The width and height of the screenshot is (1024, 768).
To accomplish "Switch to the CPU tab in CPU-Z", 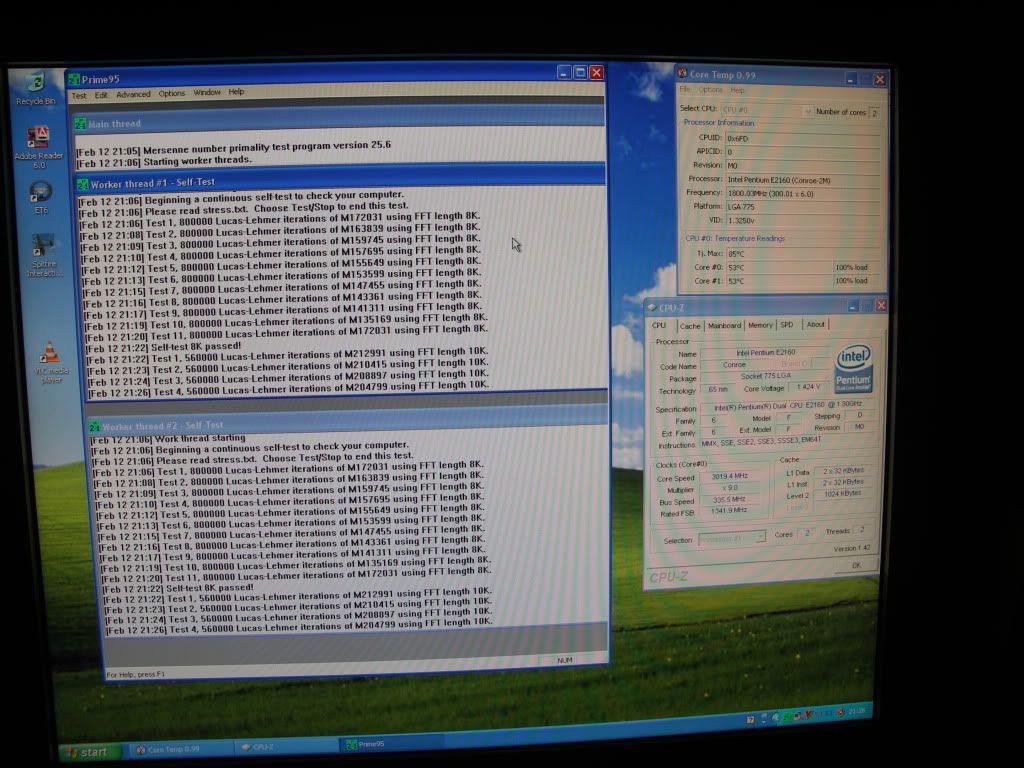I will [x=659, y=325].
